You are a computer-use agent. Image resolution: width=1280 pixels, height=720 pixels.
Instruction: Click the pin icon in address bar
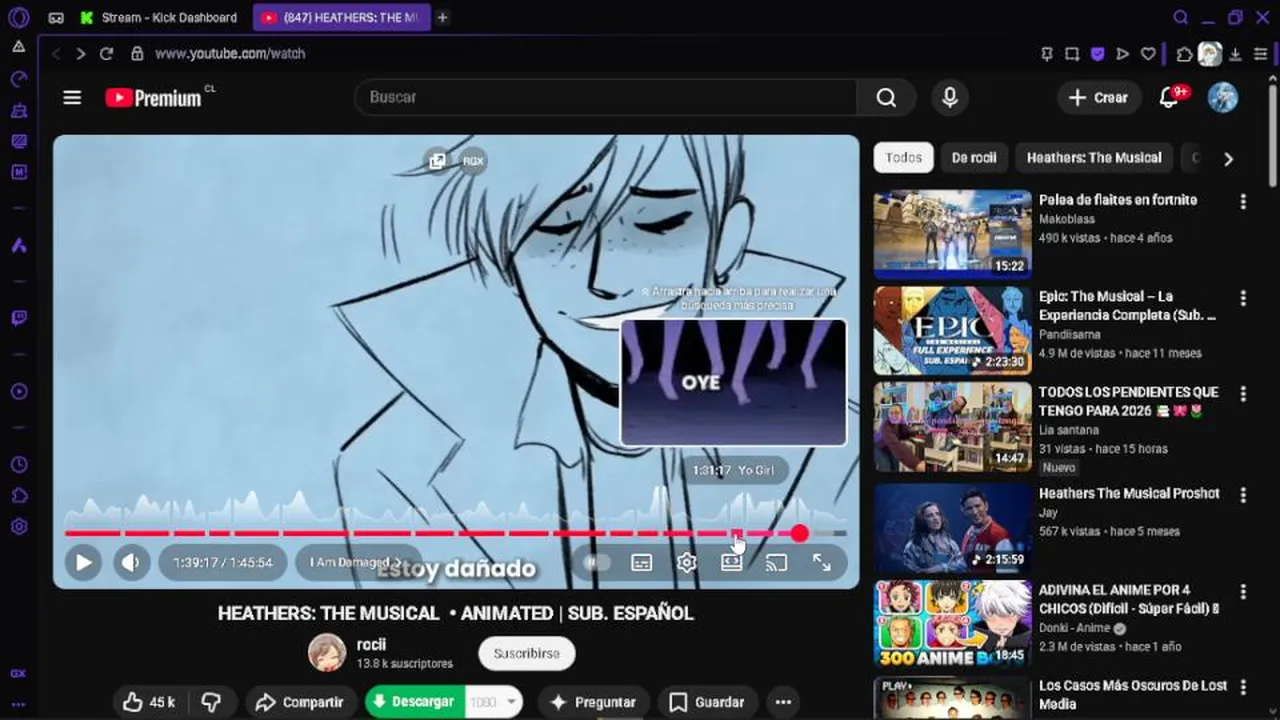coord(1047,54)
